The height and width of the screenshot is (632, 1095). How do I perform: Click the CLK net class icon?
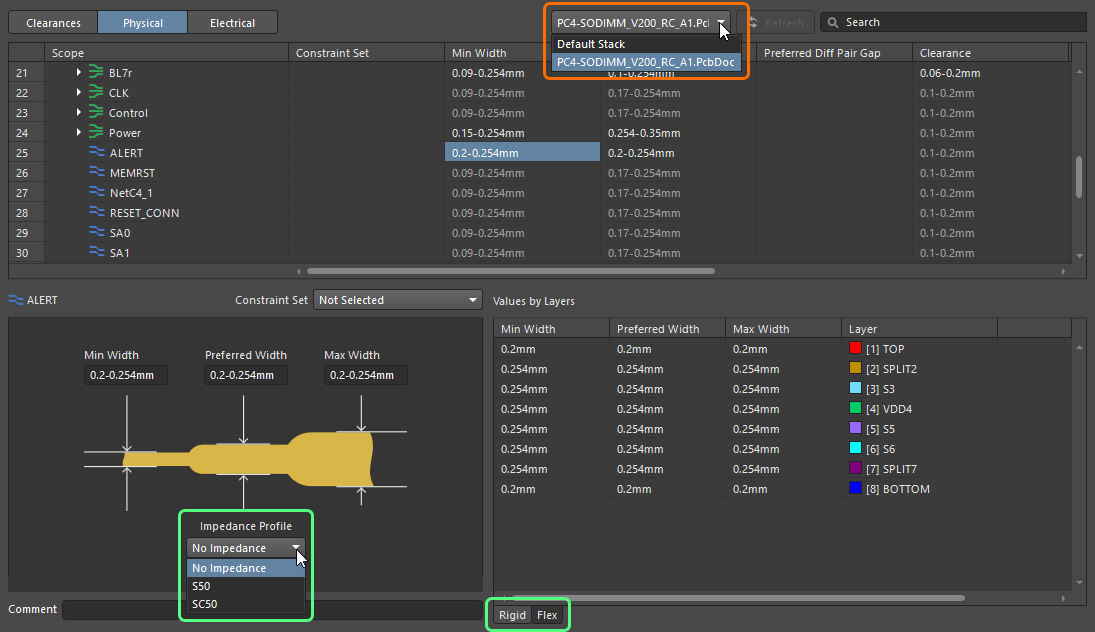[x=96, y=93]
